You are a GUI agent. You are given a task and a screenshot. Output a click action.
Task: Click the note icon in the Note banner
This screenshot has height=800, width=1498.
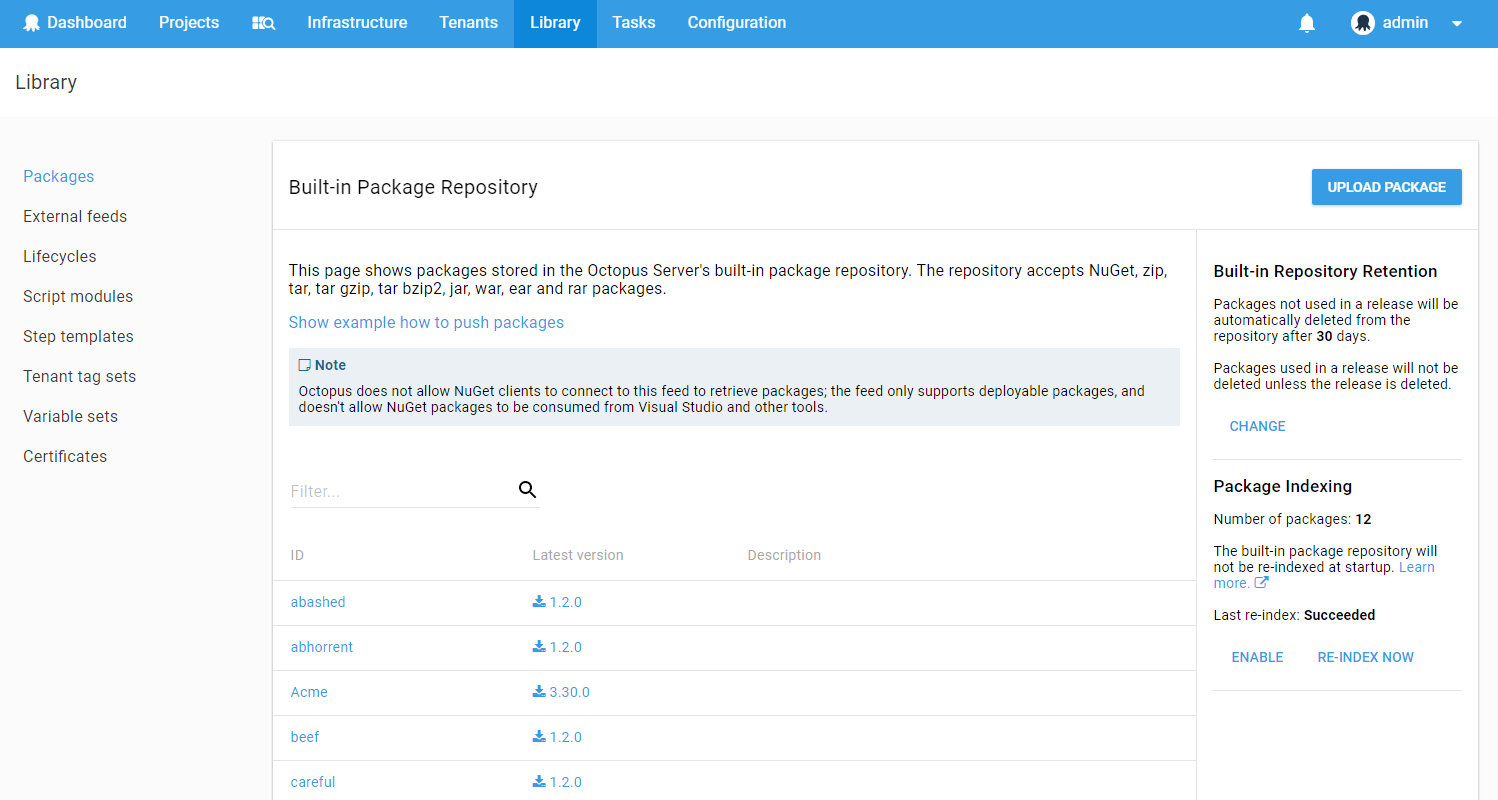tap(303, 364)
